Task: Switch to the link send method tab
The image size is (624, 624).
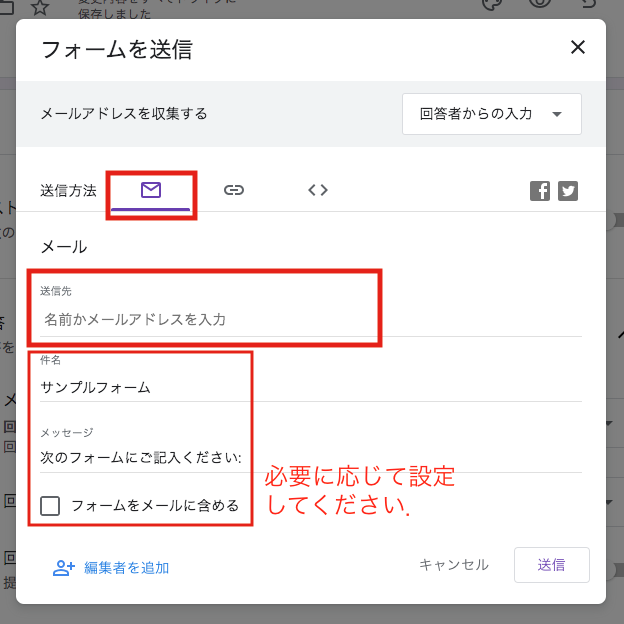Action: (x=234, y=190)
